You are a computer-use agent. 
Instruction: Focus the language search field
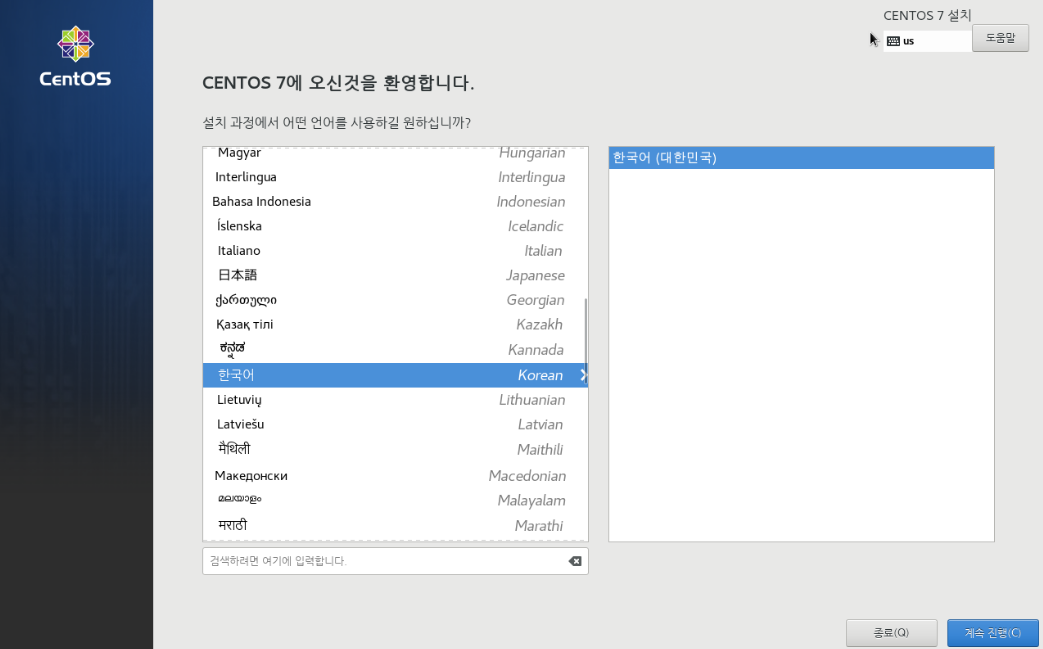tap(395, 561)
